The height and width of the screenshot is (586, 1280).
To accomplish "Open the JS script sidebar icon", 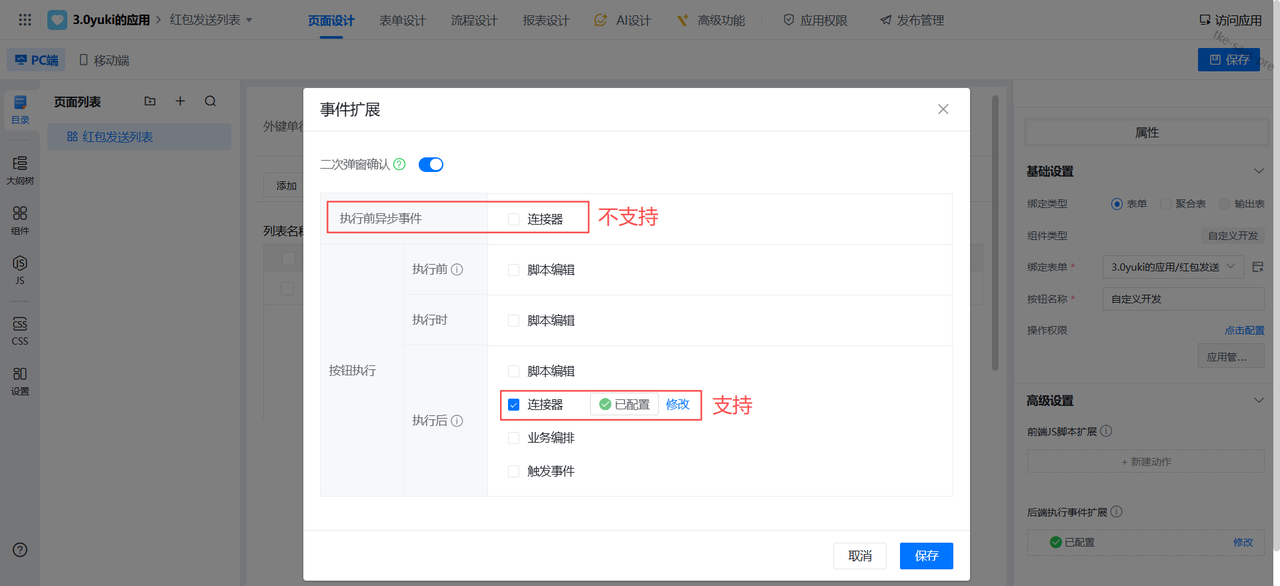I will coord(19,269).
